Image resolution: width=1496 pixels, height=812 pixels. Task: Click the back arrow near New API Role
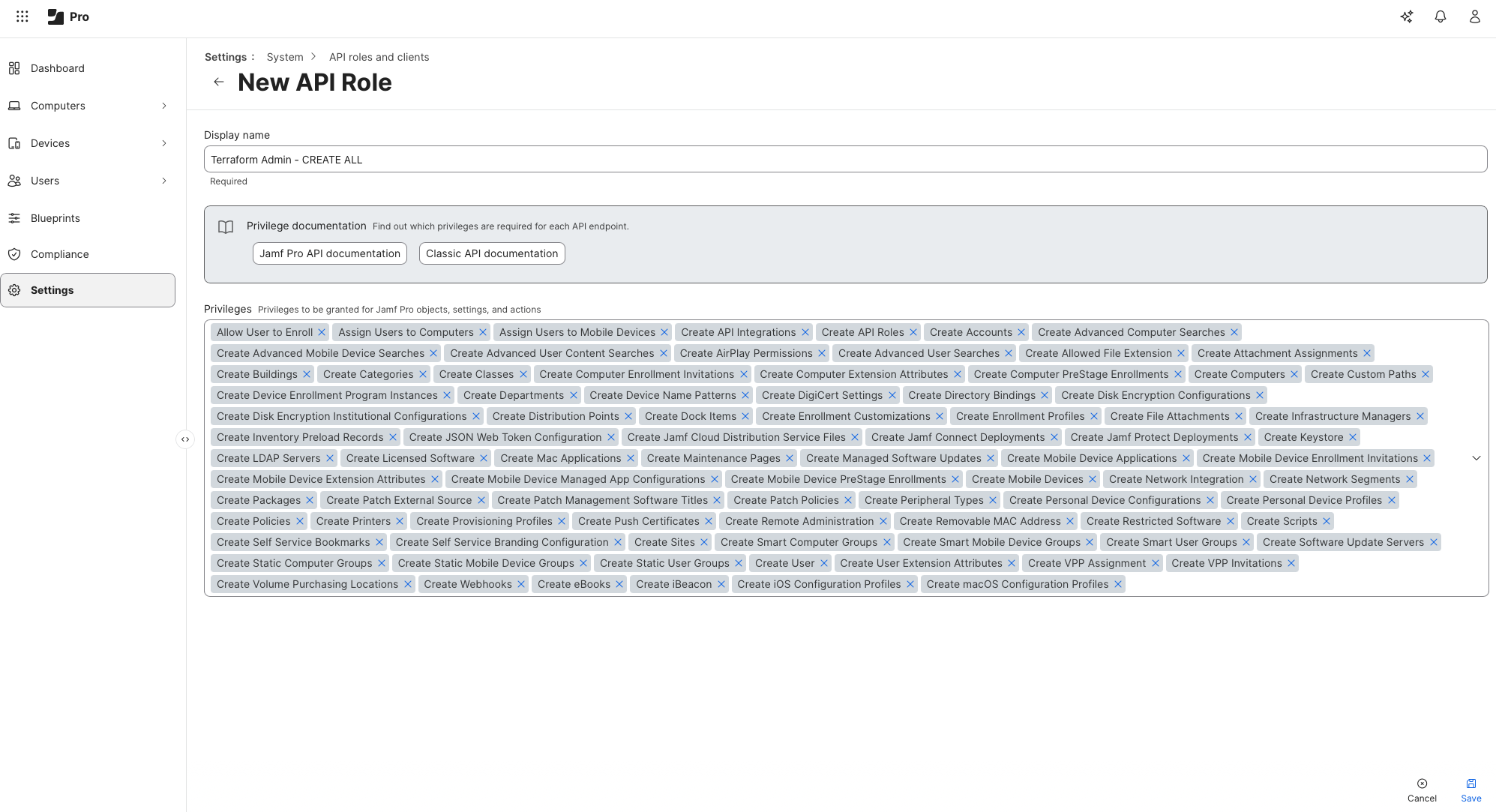point(218,82)
